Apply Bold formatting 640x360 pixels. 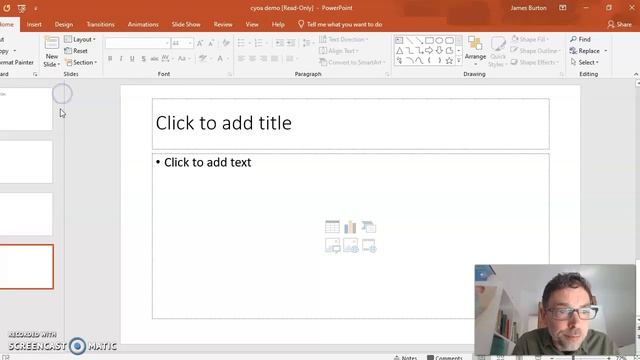coord(110,59)
